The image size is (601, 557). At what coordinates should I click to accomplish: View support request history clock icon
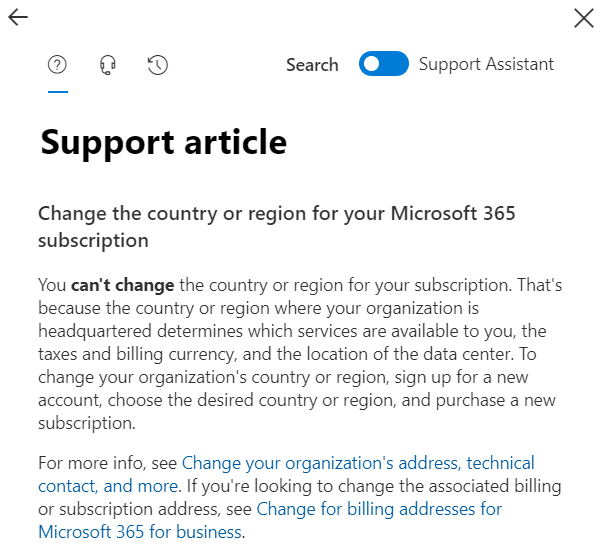tap(158, 64)
